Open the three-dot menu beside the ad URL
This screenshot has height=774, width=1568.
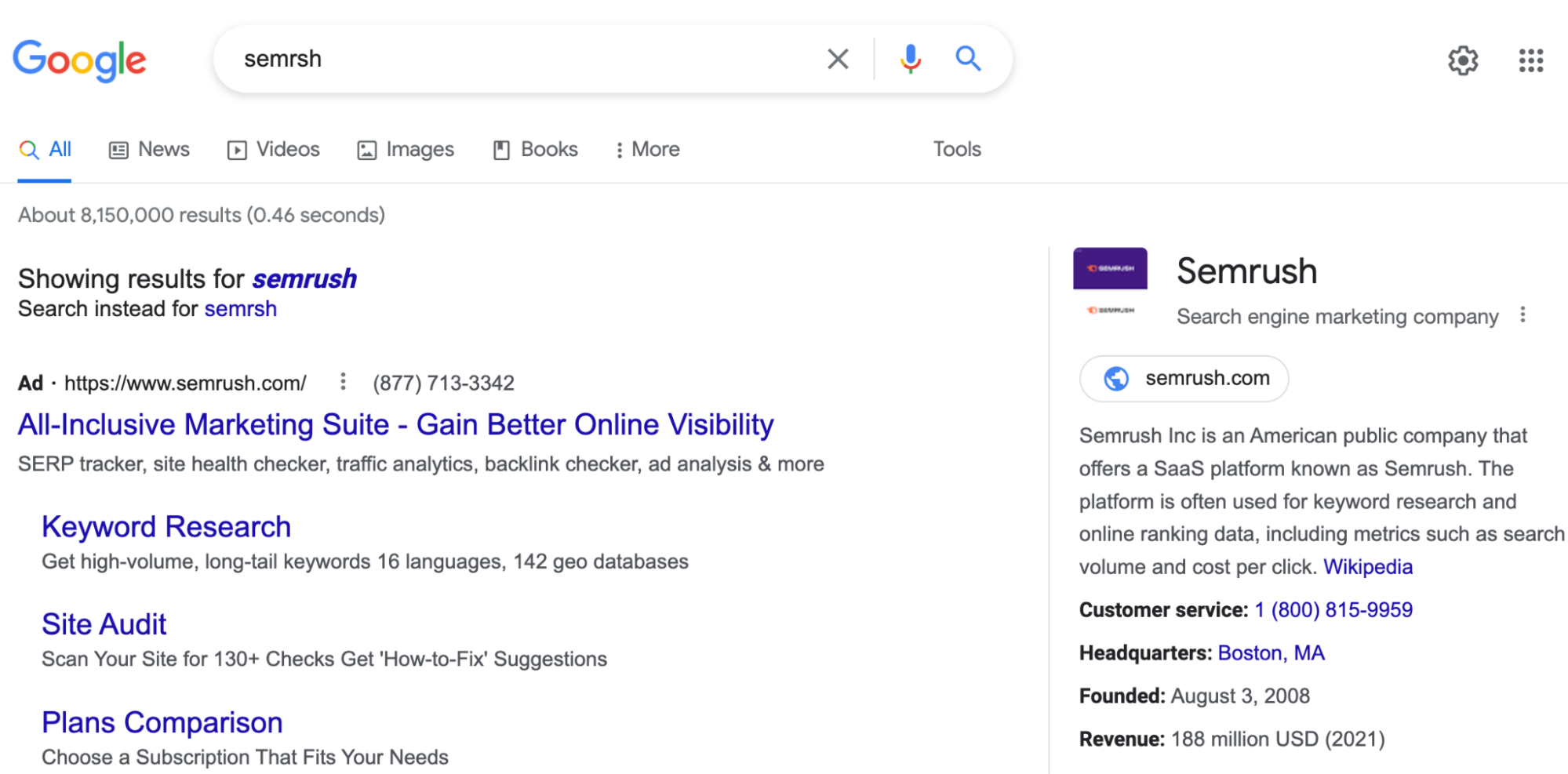343,382
